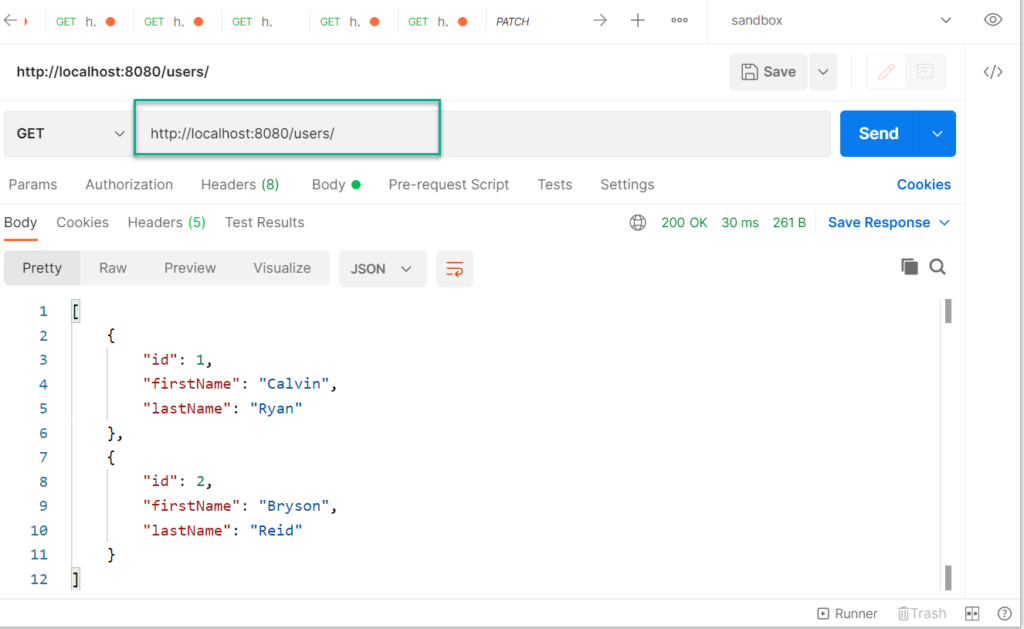Copy the response body using copy icon

tap(909, 266)
